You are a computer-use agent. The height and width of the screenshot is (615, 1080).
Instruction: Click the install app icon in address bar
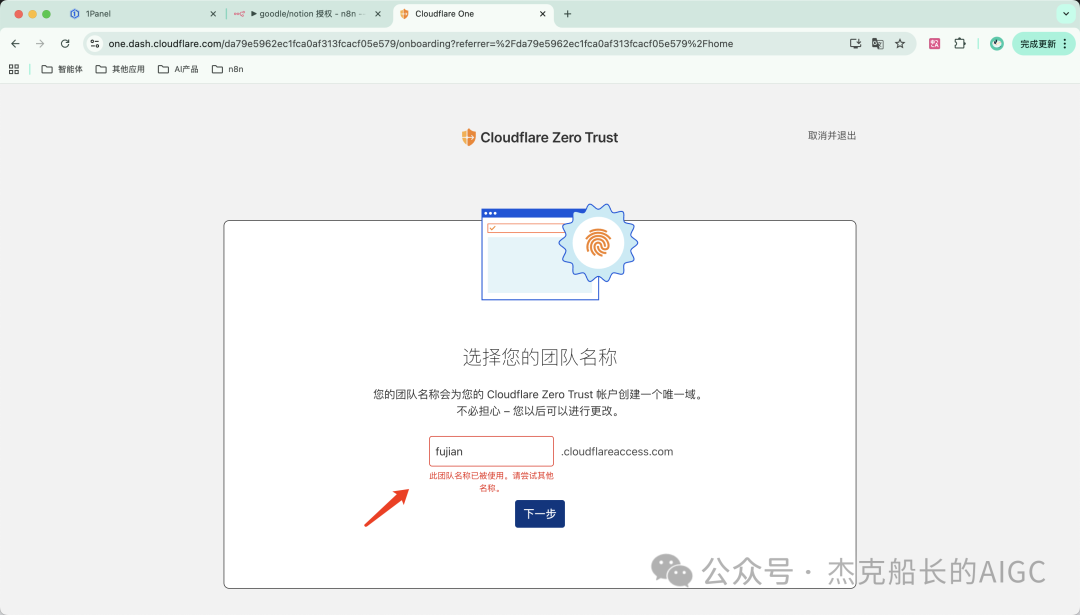(855, 43)
